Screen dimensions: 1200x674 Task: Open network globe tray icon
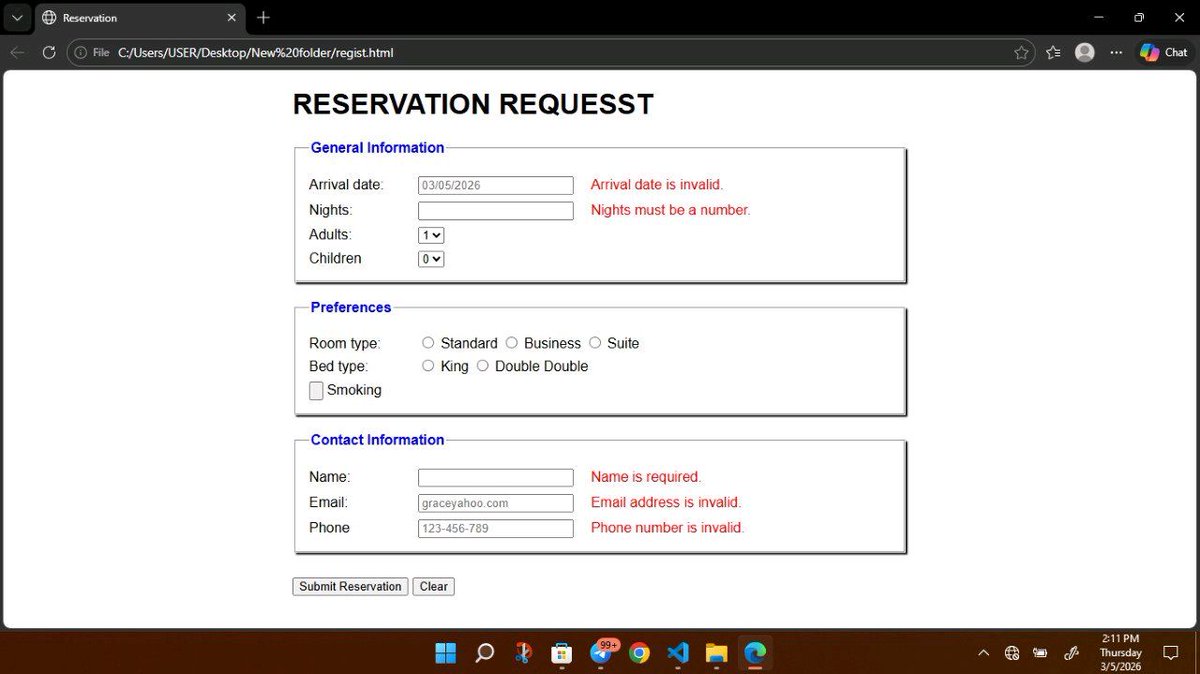(1012, 653)
